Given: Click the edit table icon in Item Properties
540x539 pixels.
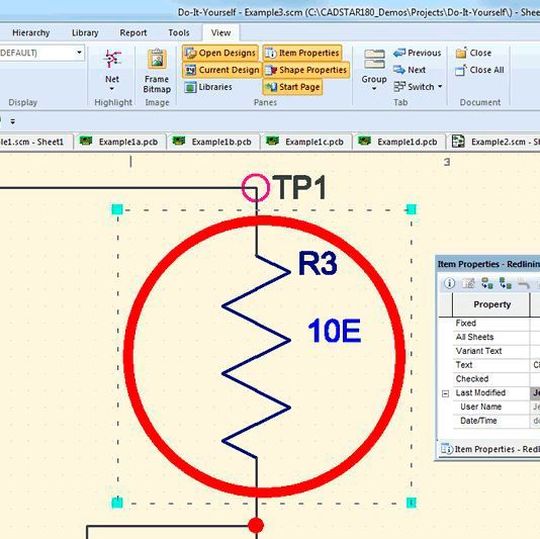Looking at the screenshot, I should pyautogui.click(x=468, y=283).
